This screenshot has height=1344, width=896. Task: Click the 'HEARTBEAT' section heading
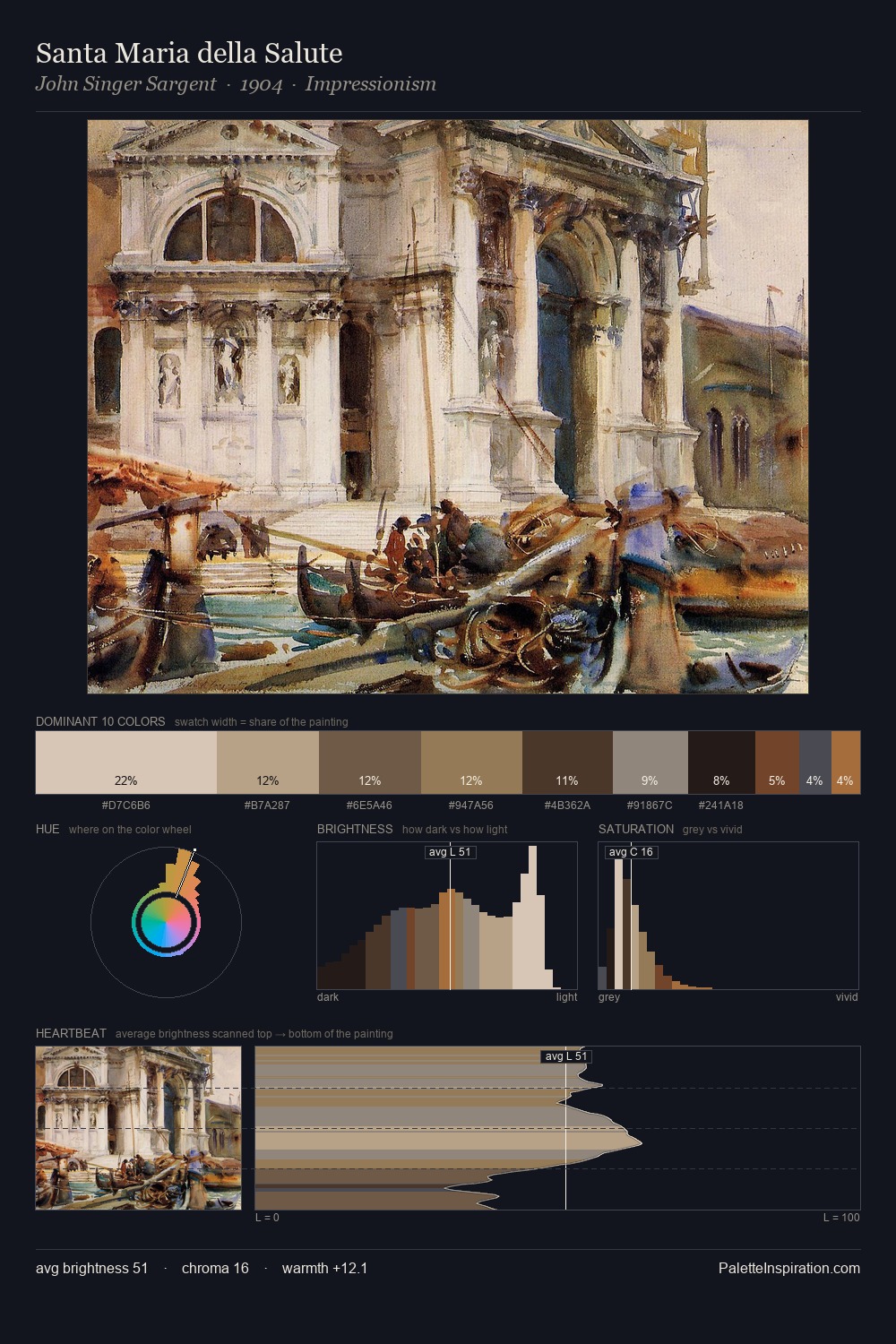[71, 1033]
